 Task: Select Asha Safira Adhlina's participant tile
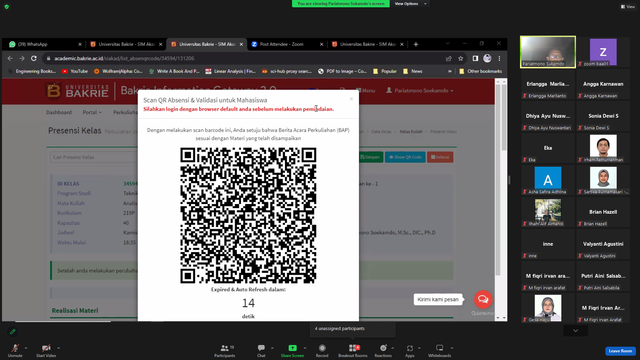(x=548, y=180)
